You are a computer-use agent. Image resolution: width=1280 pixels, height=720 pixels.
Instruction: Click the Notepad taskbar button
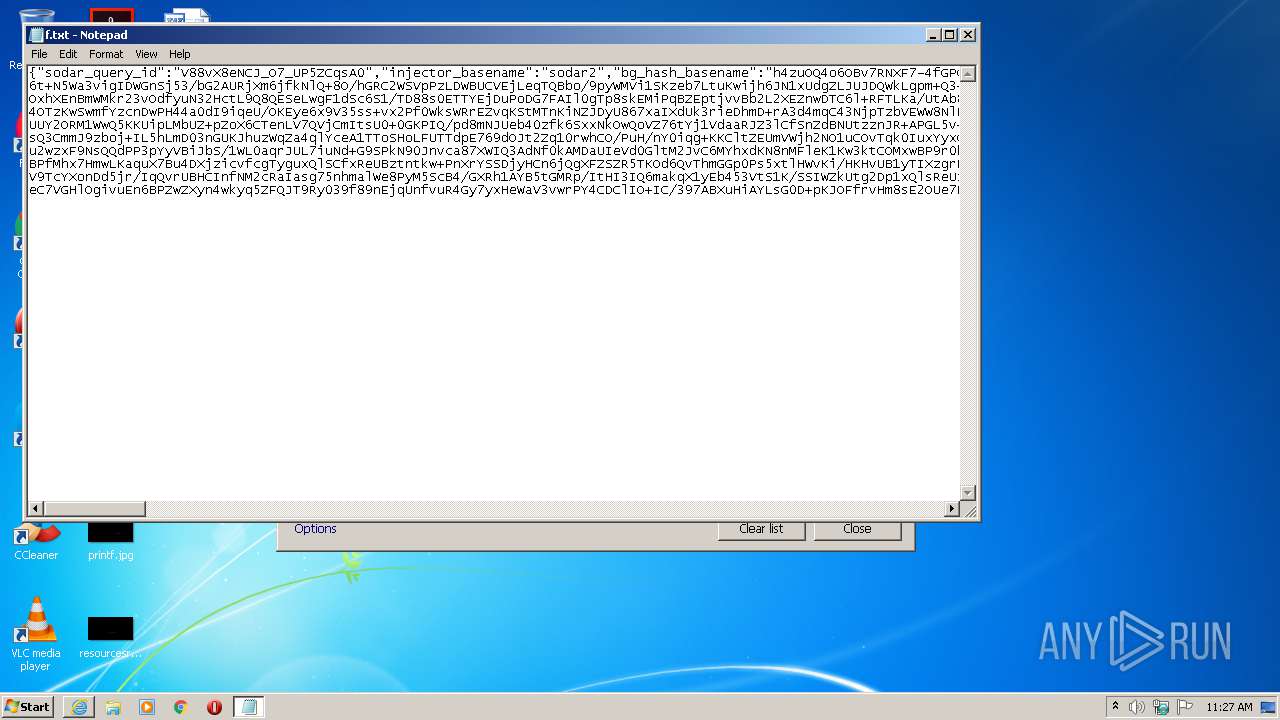[x=249, y=707]
